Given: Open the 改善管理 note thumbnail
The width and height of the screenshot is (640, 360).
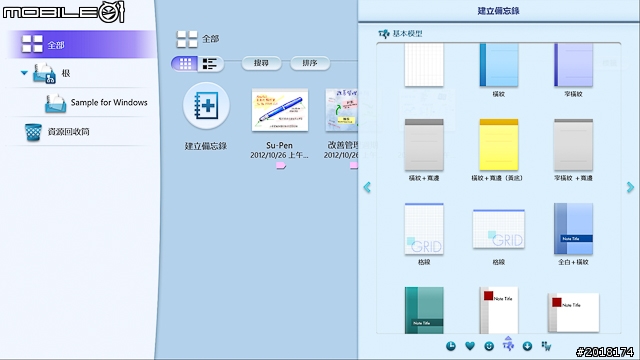Looking at the screenshot, I should [342, 110].
